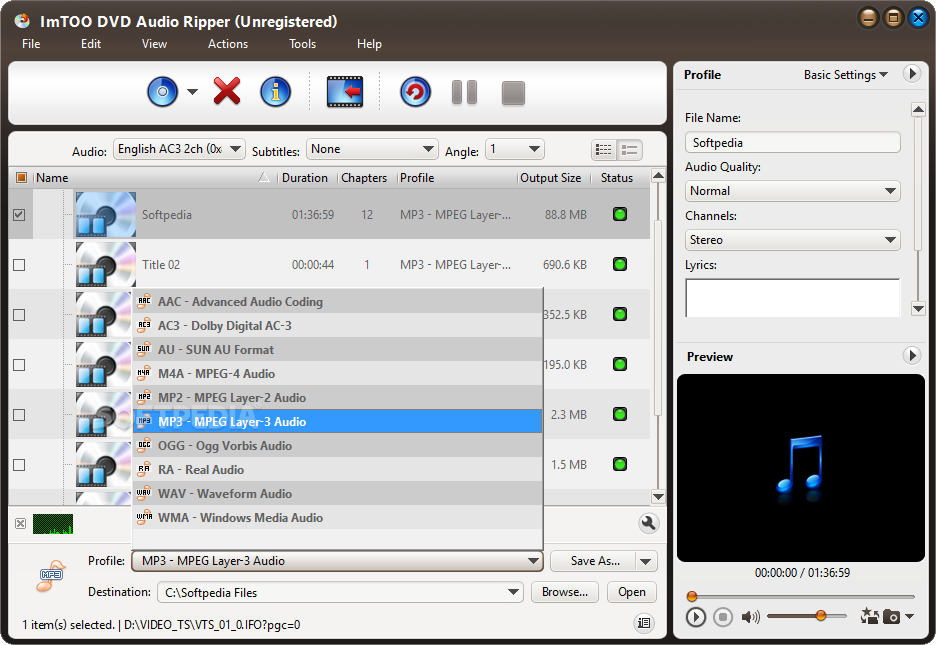Open Basic Settings dropdown
Image resolution: width=936 pixels, height=645 pixels.
pos(845,75)
